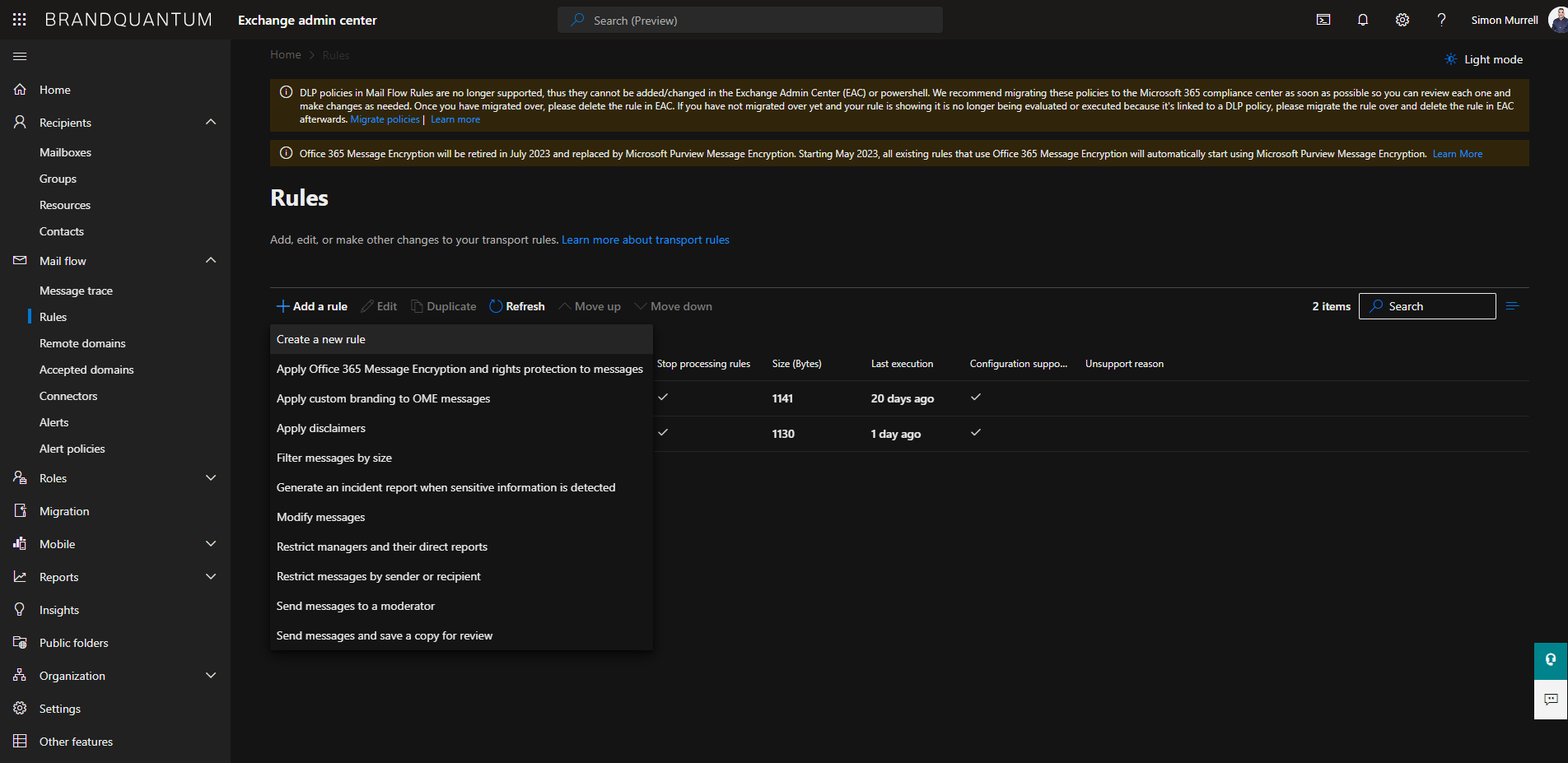The image size is (1568, 763).
Task: Click Home in the breadcrumb
Action: tap(286, 54)
